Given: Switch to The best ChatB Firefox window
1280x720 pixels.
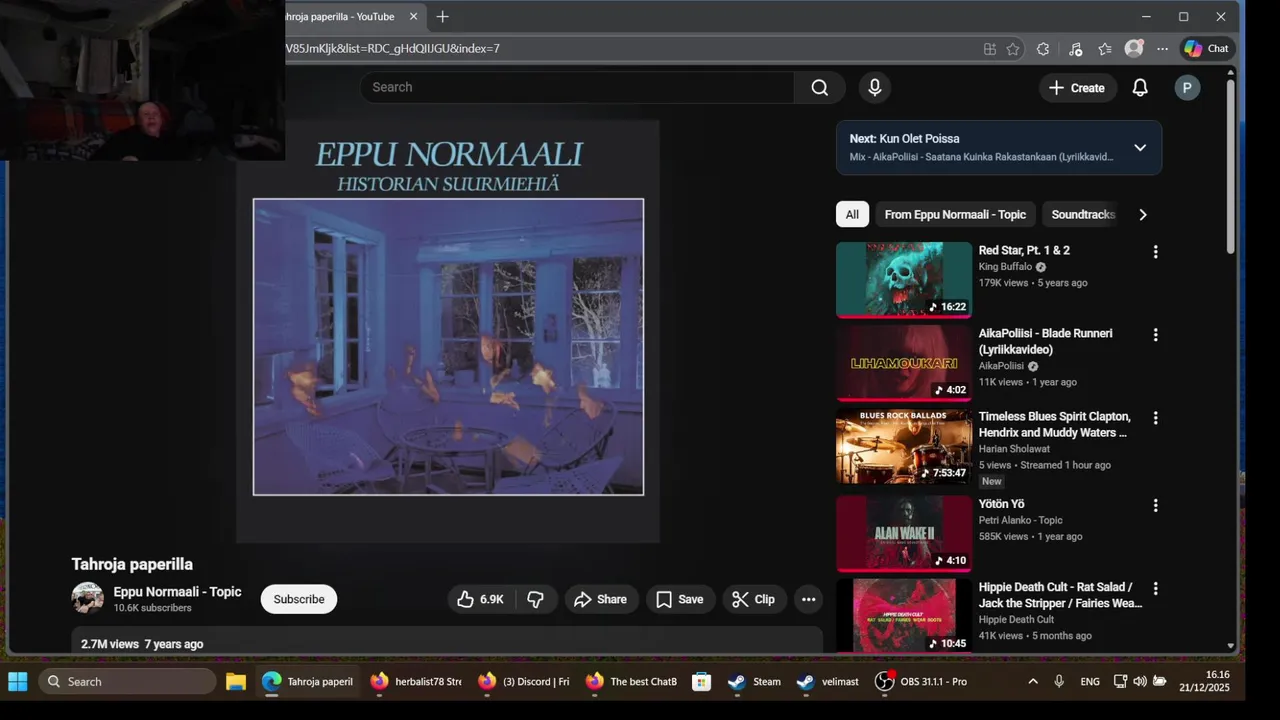Looking at the screenshot, I should [x=631, y=682].
